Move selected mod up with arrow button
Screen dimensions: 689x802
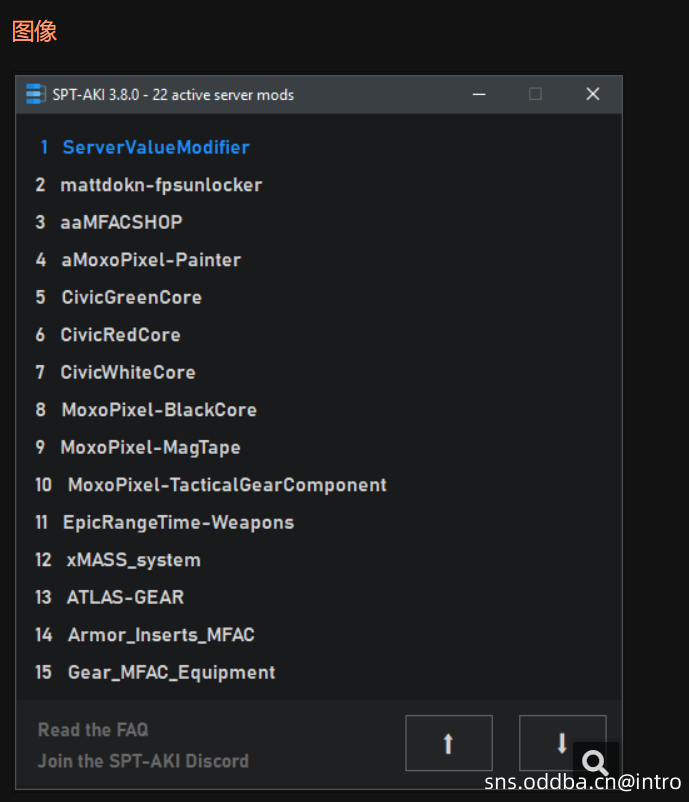(x=449, y=743)
